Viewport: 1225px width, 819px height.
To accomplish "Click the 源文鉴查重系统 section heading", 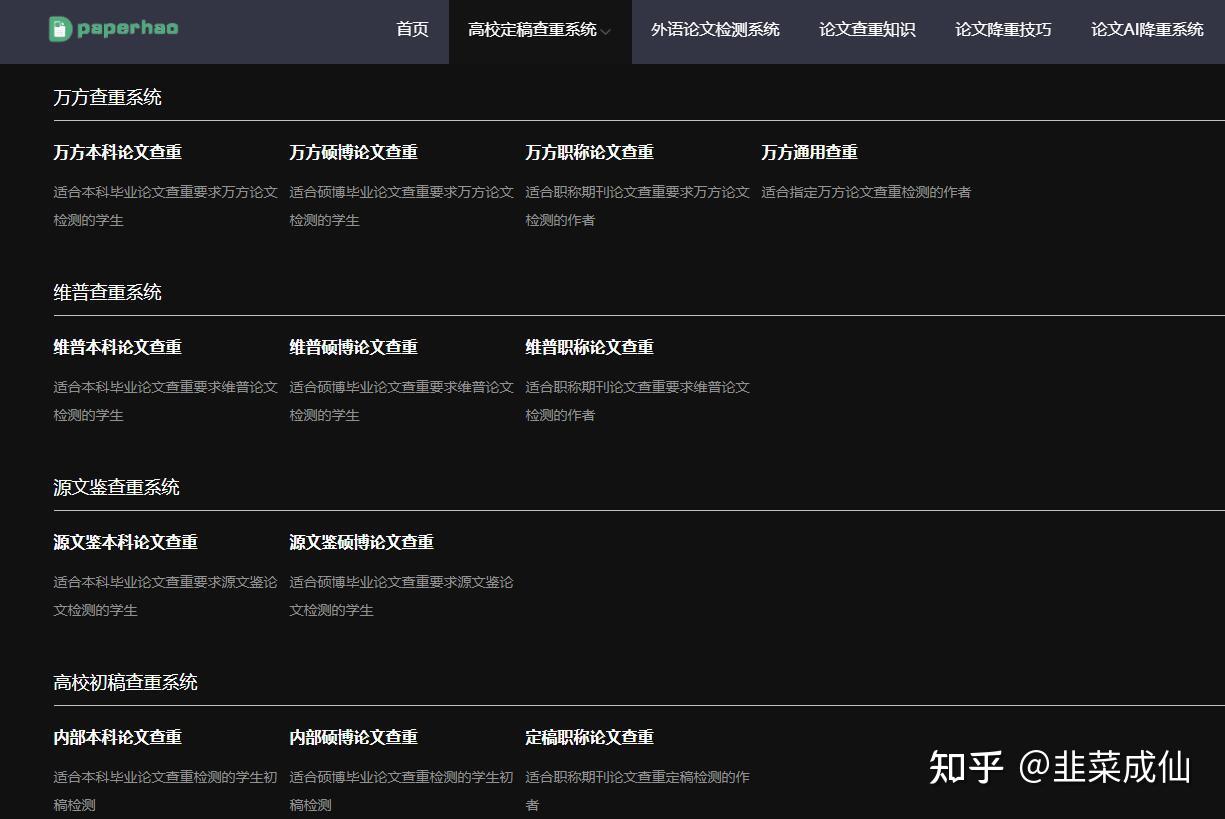I will (117, 487).
